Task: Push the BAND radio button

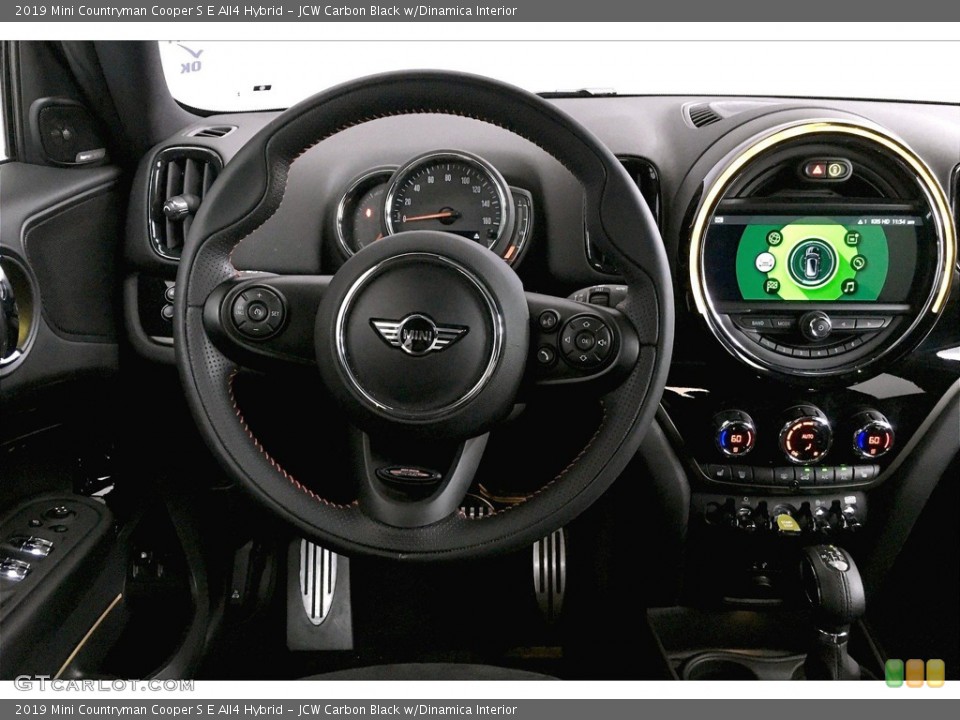Action: pos(757,323)
